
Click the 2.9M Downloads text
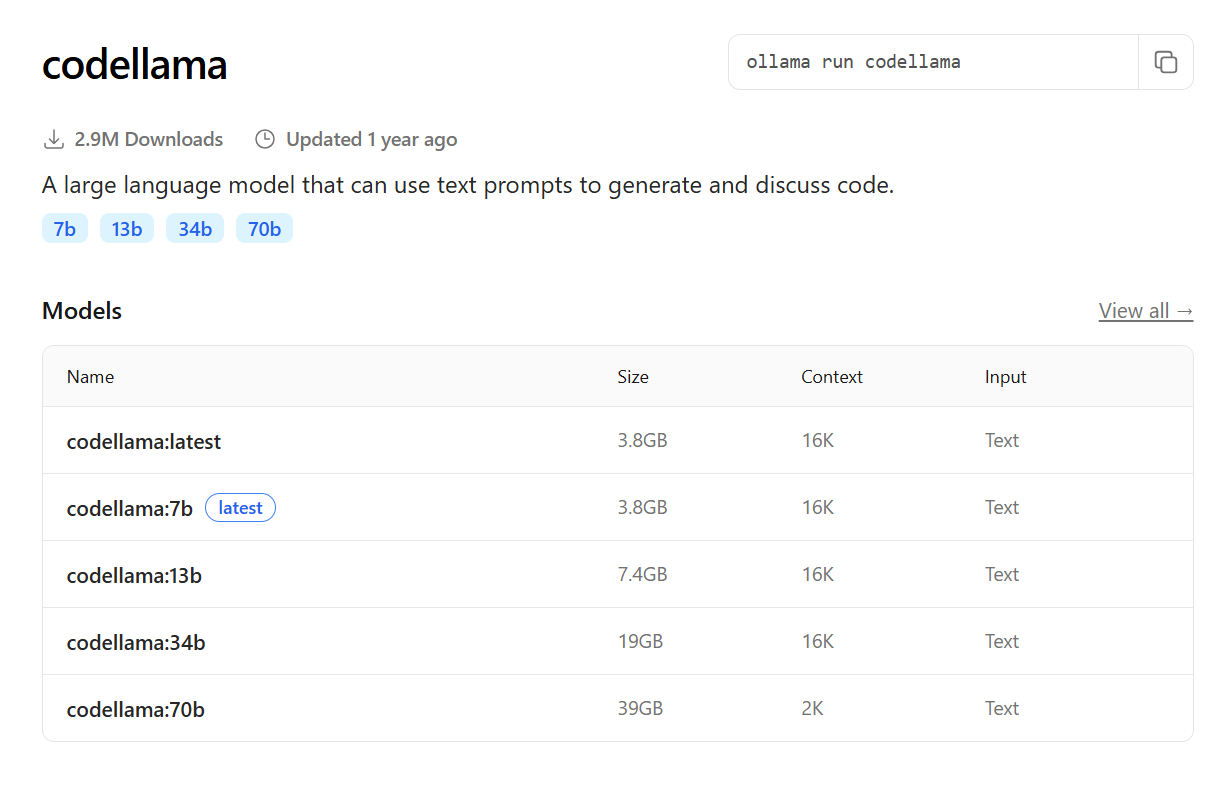pyautogui.click(x=149, y=140)
